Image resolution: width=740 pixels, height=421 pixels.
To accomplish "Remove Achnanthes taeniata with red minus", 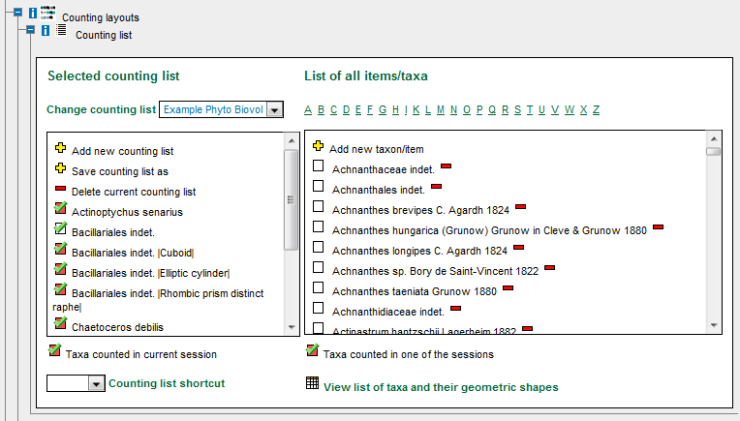I will [508, 288].
